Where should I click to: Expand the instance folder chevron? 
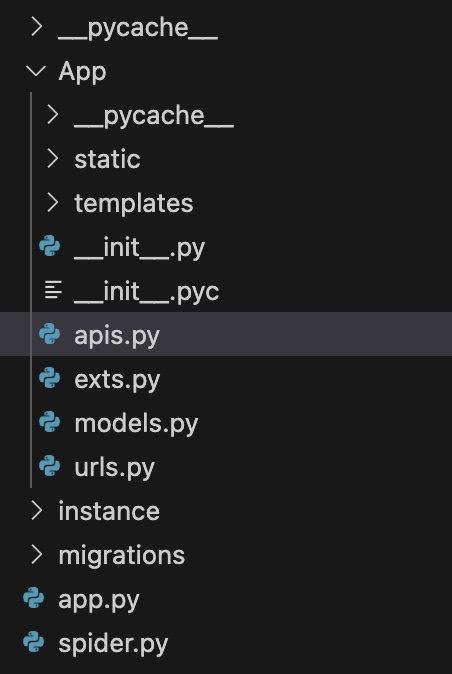(x=37, y=511)
